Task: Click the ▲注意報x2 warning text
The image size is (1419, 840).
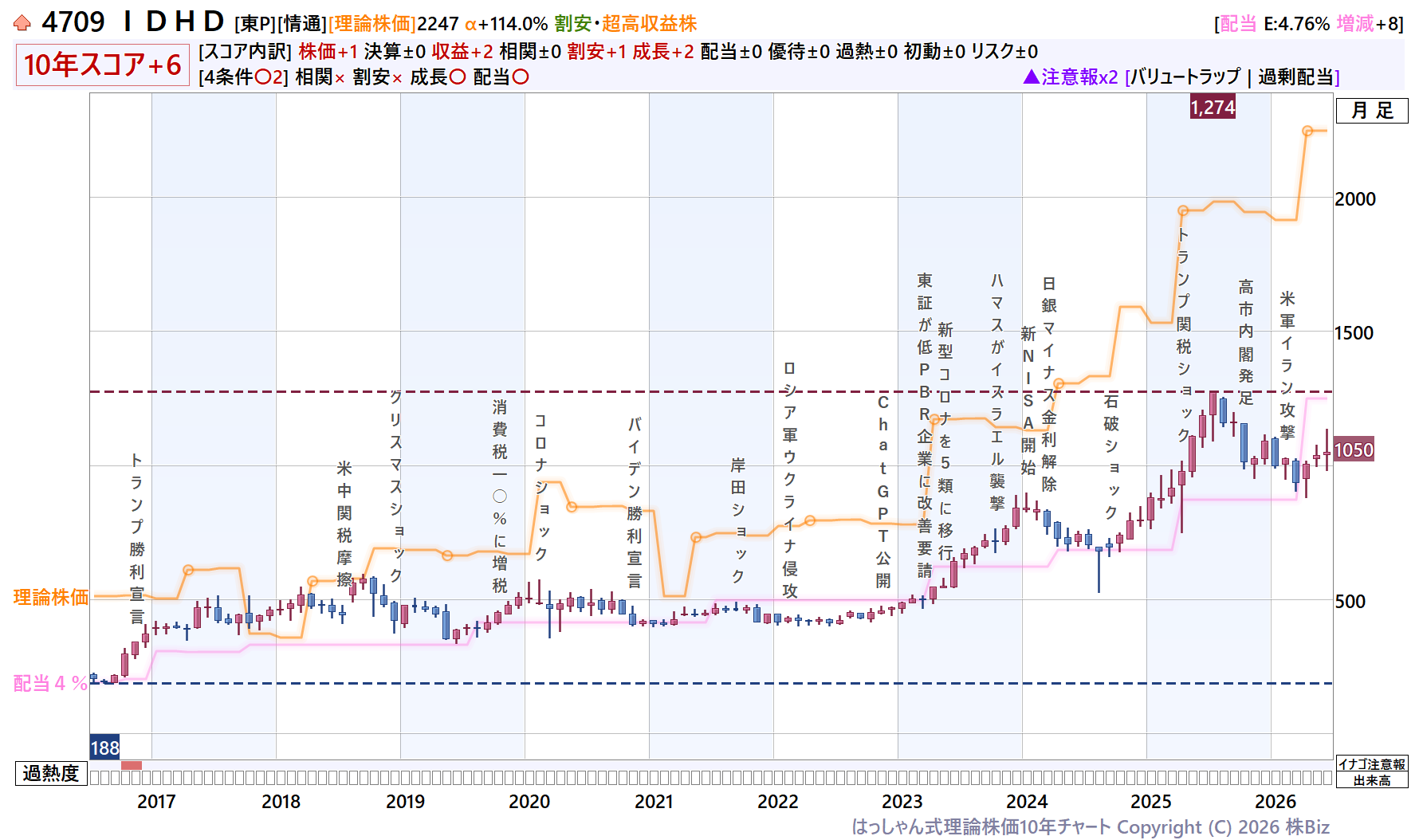Action: [x=1071, y=77]
